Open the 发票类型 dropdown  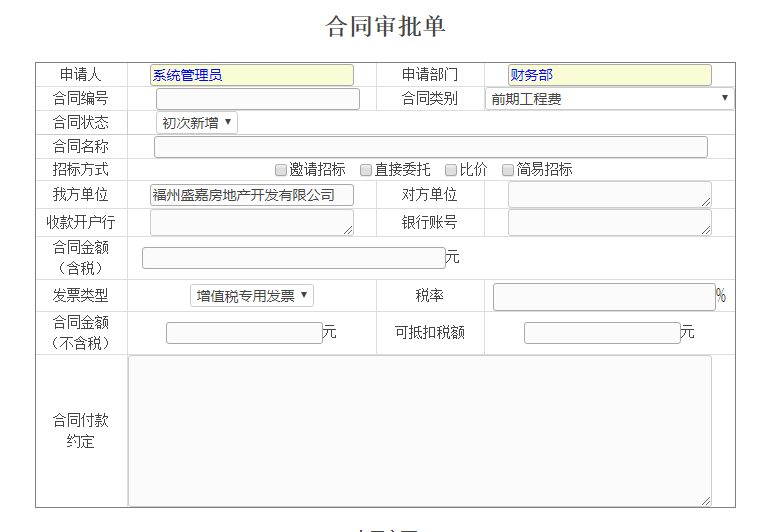pos(252,296)
